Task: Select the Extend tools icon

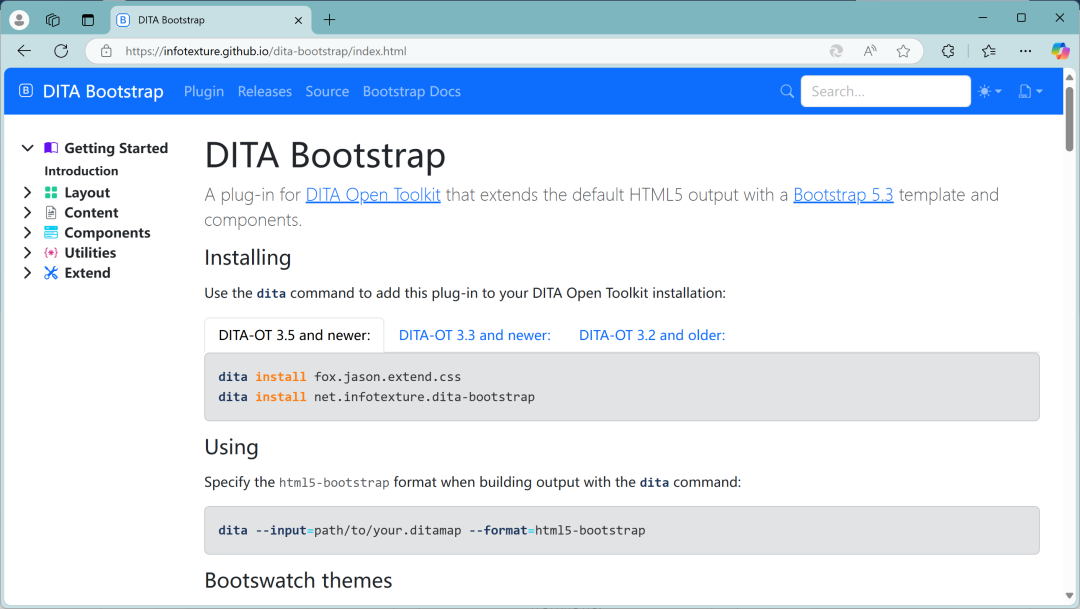Action: point(49,272)
